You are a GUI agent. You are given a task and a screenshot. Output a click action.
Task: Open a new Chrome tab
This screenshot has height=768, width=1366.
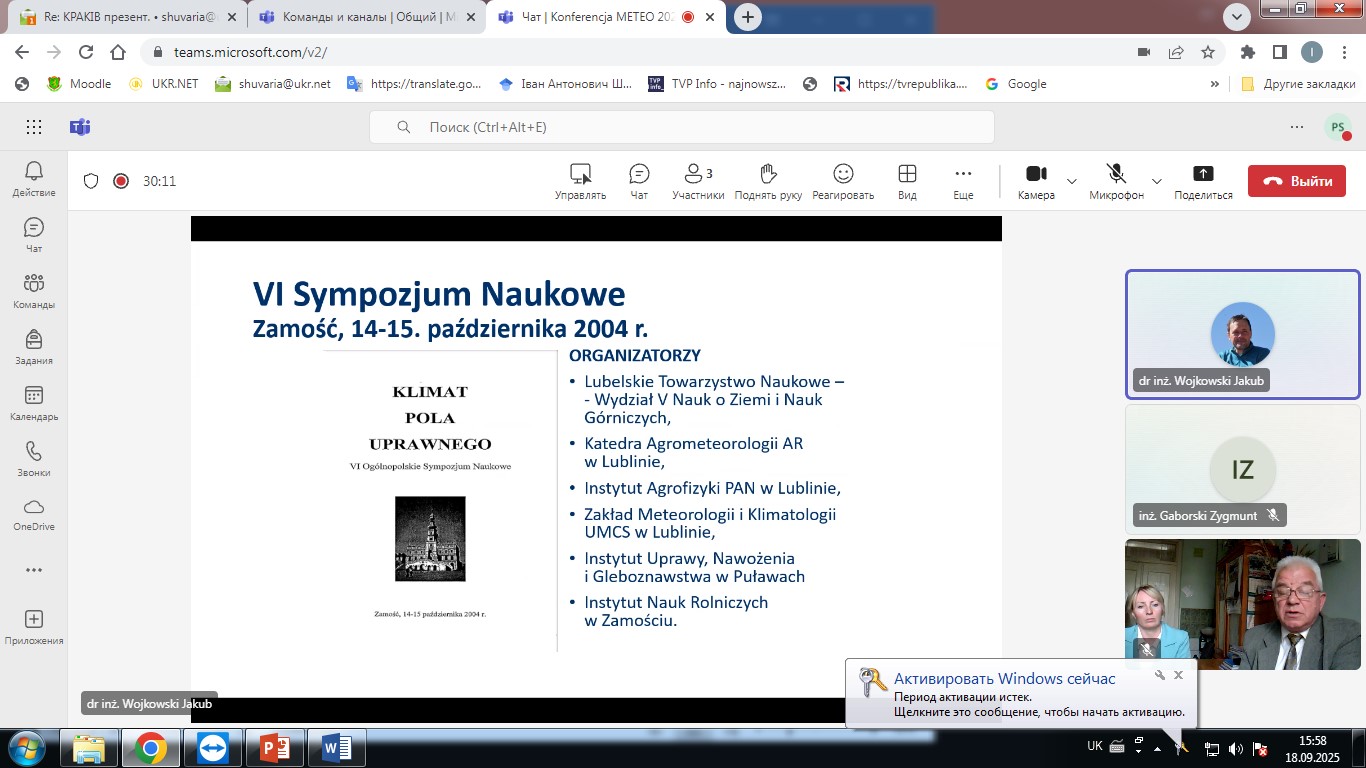tap(747, 17)
